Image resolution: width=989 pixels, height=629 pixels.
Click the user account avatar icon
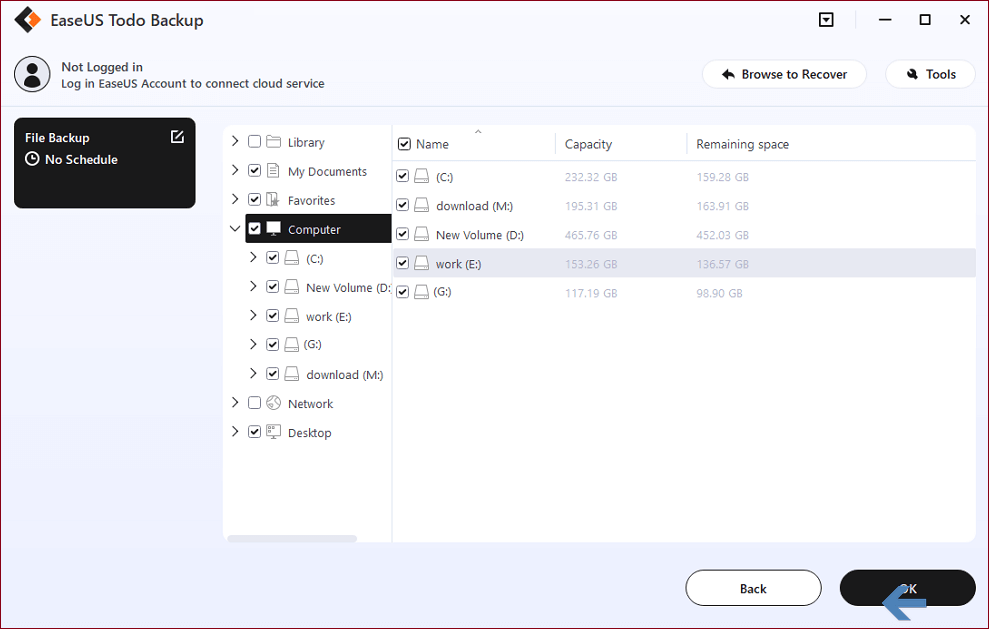32,74
